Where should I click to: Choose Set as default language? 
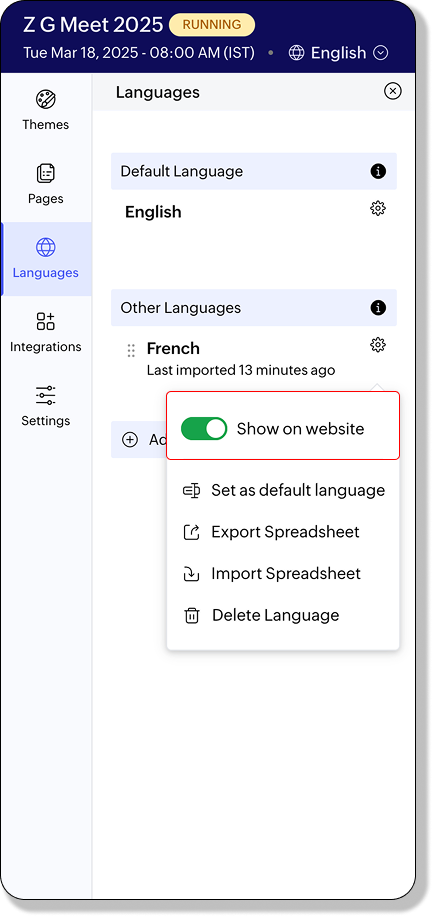tap(284, 490)
